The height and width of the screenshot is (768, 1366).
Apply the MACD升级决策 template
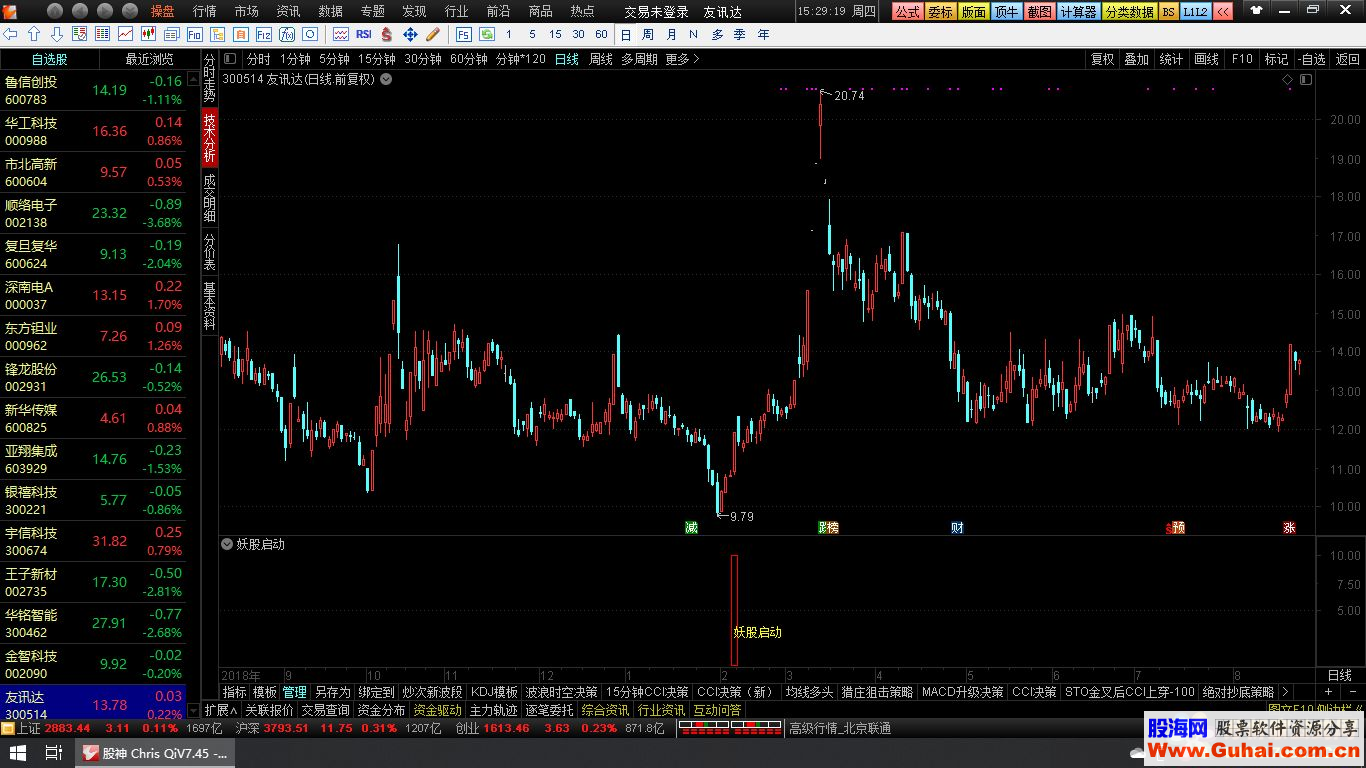(962, 691)
